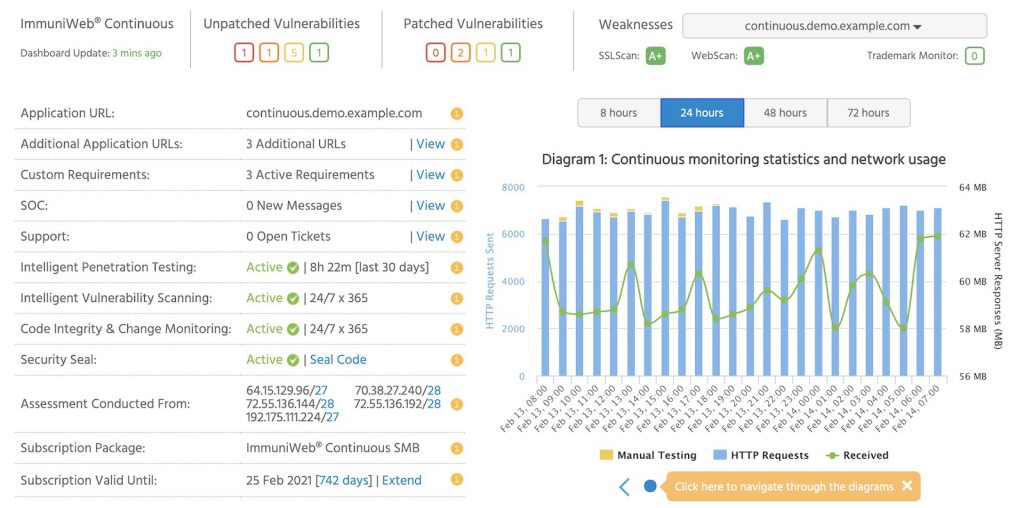Image resolution: width=1024 pixels, height=508 pixels.
Task: Click info icon for Subscription Valid Until
Action: 456,481
